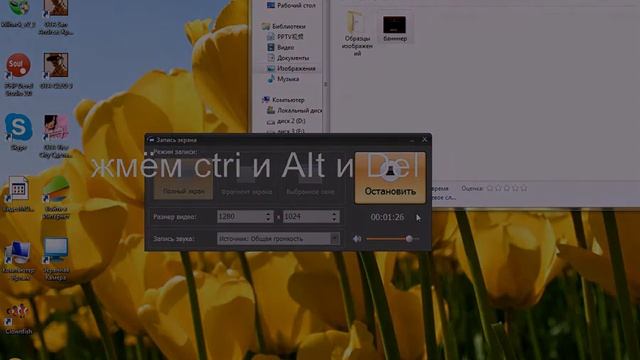The height and width of the screenshot is (360, 640).
Task: Select Библиотеки in the Explorer navigation pane
Action: [x=284, y=26]
